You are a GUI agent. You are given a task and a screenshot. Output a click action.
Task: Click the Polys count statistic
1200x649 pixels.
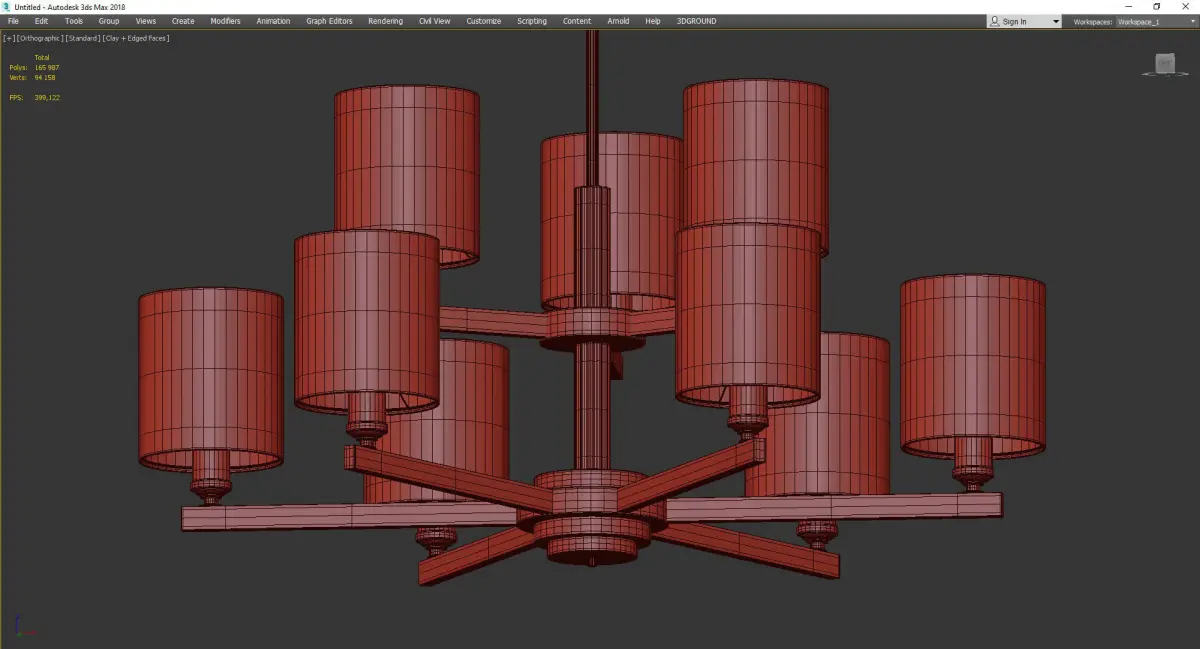tap(34, 67)
